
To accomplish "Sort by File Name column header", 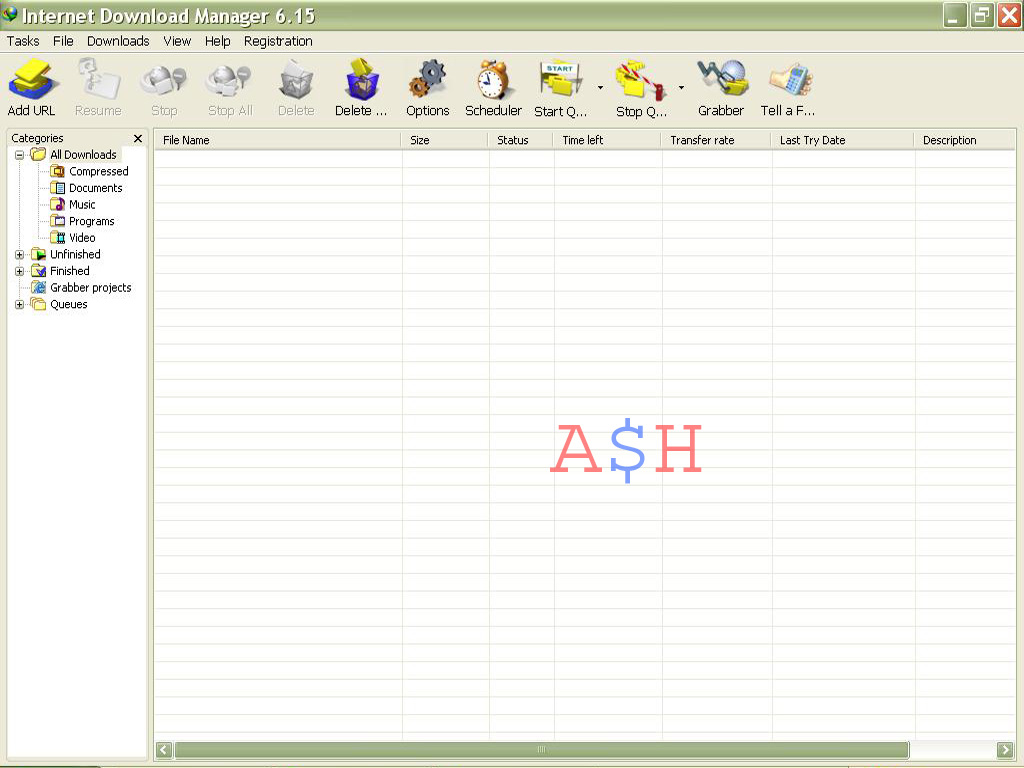I will tap(278, 140).
